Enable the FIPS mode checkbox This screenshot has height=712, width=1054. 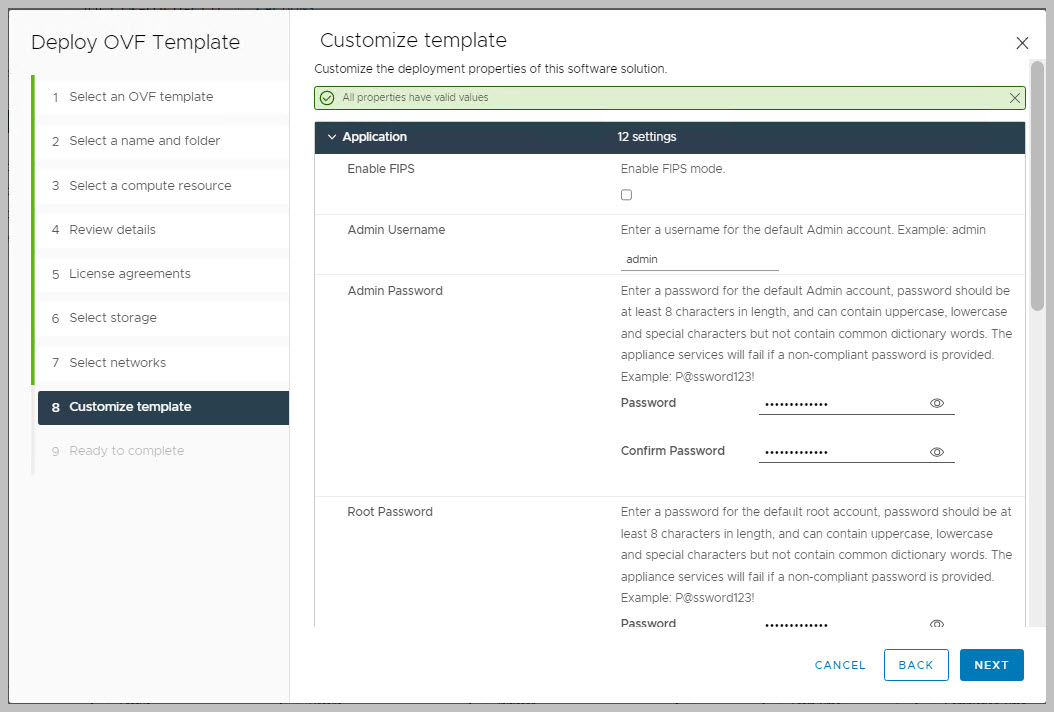coord(626,195)
